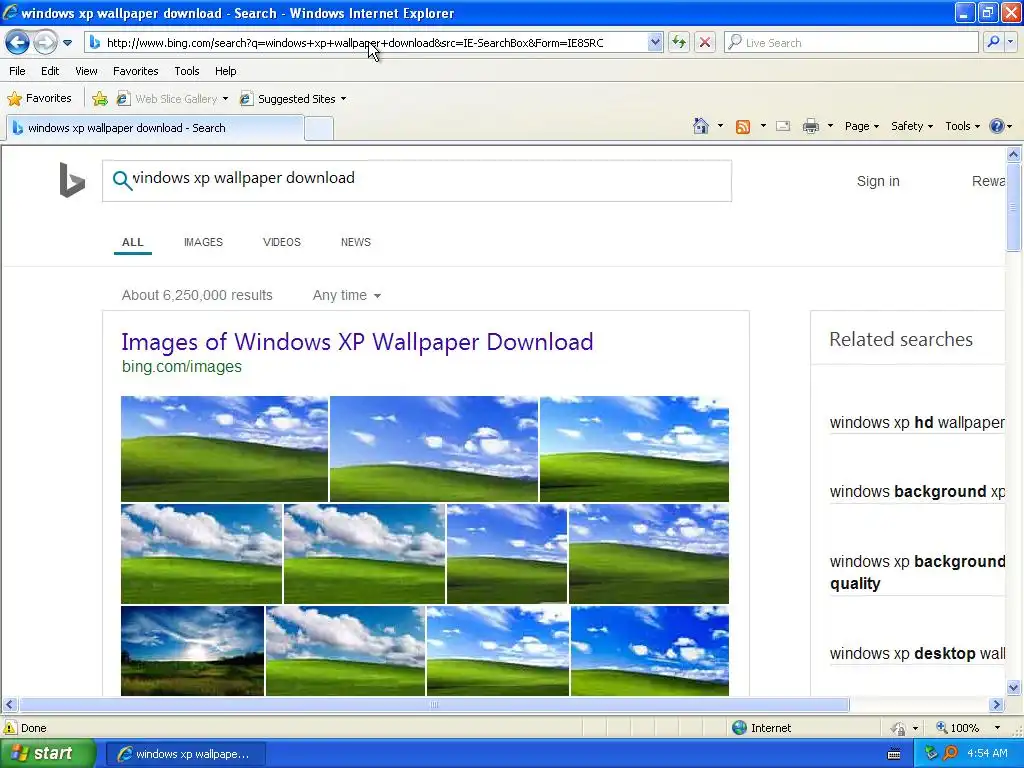Switch to the VIDEOS results tab
Screen dimensions: 1024x768
point(281,242)
